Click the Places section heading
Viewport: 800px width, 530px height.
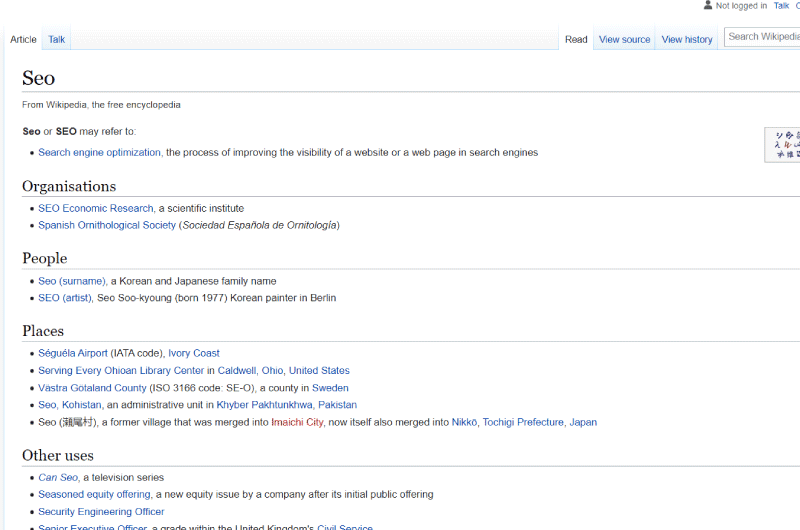pyautogui.click(x=43, y=331)
